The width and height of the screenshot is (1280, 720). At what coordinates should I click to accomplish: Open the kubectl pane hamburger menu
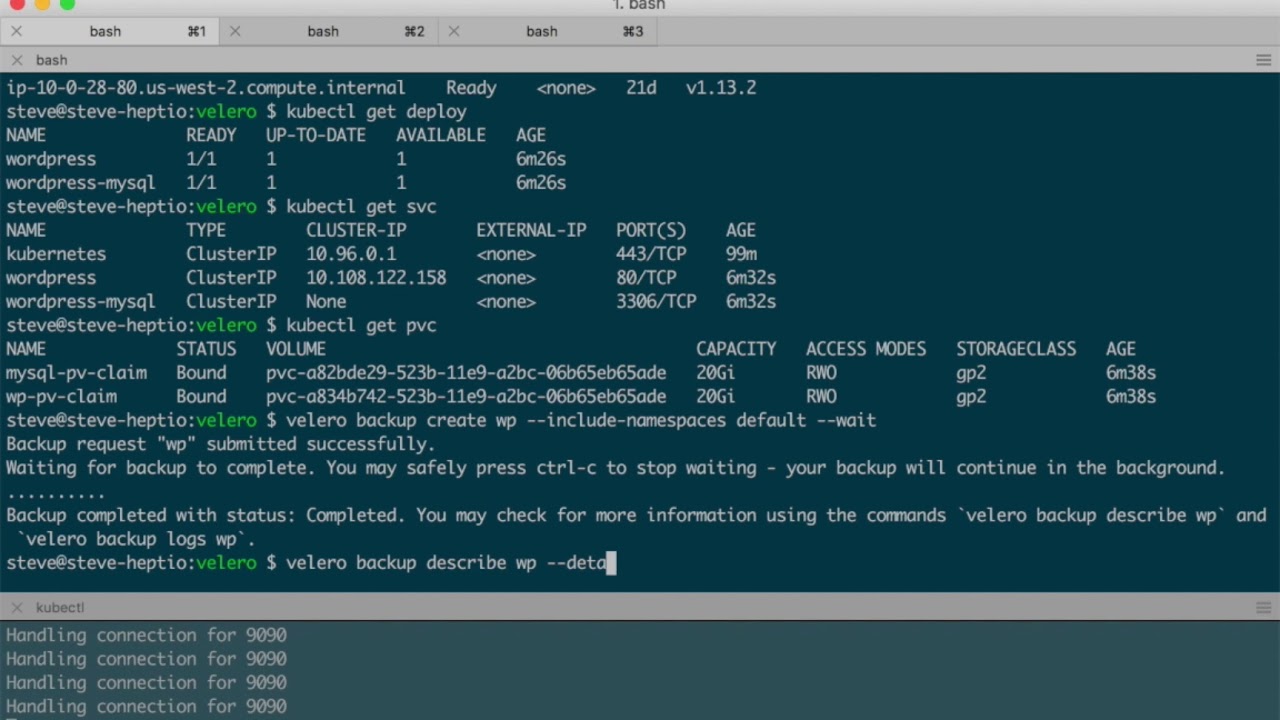tap(1263, 607)
